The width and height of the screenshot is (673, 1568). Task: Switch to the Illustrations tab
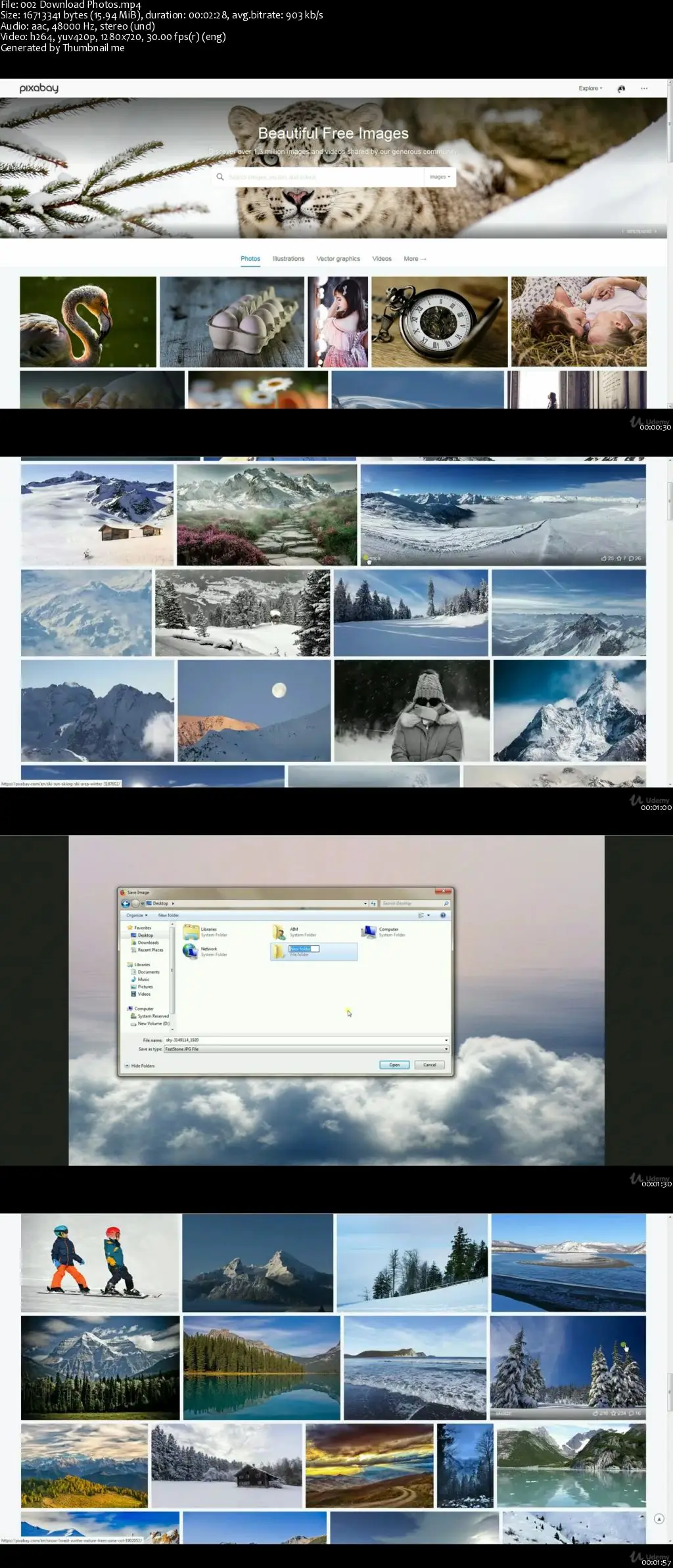(x=289, y=259)
